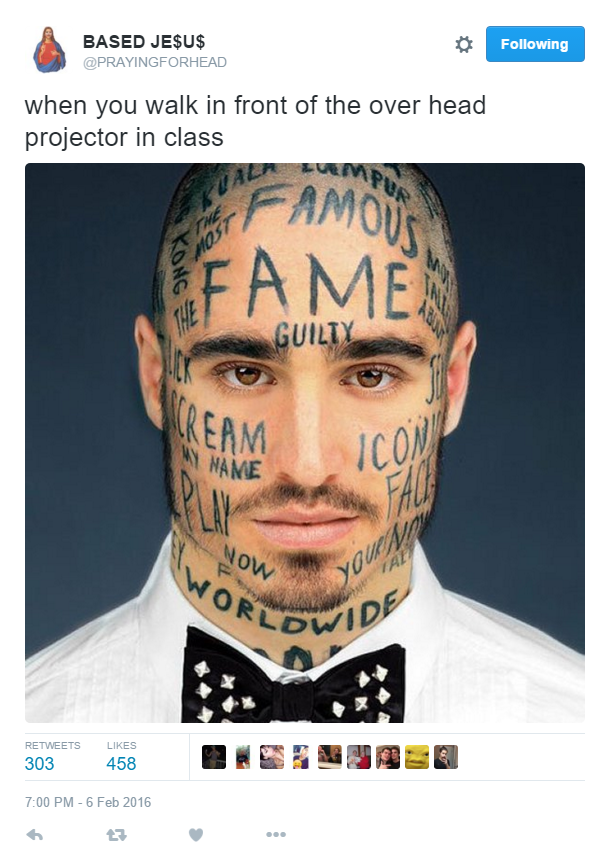
Task: Select the third liker avatar thumbnail
Action: point(272,757)
